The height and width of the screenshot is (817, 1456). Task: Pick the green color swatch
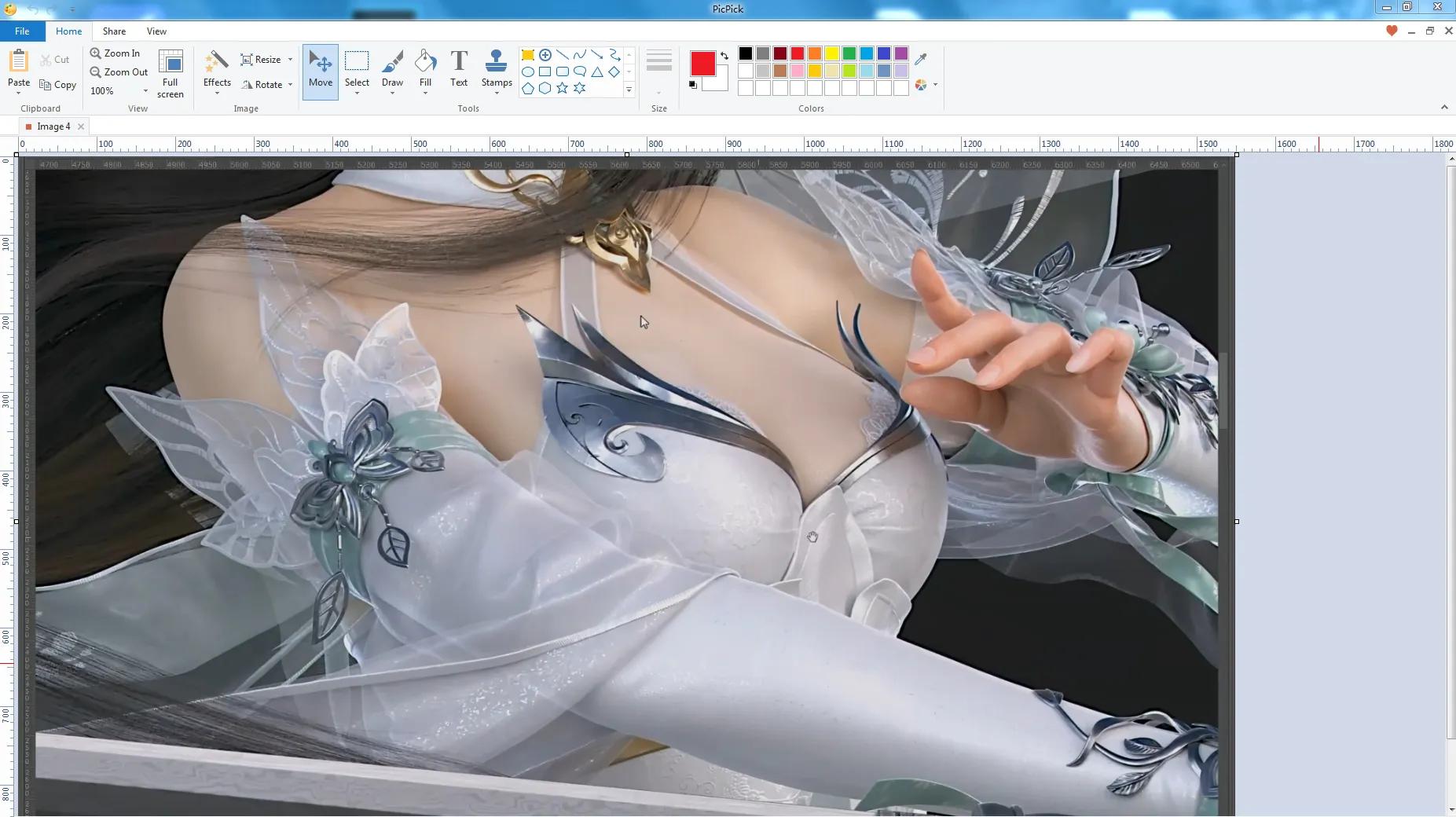click(x=849, y=53)
